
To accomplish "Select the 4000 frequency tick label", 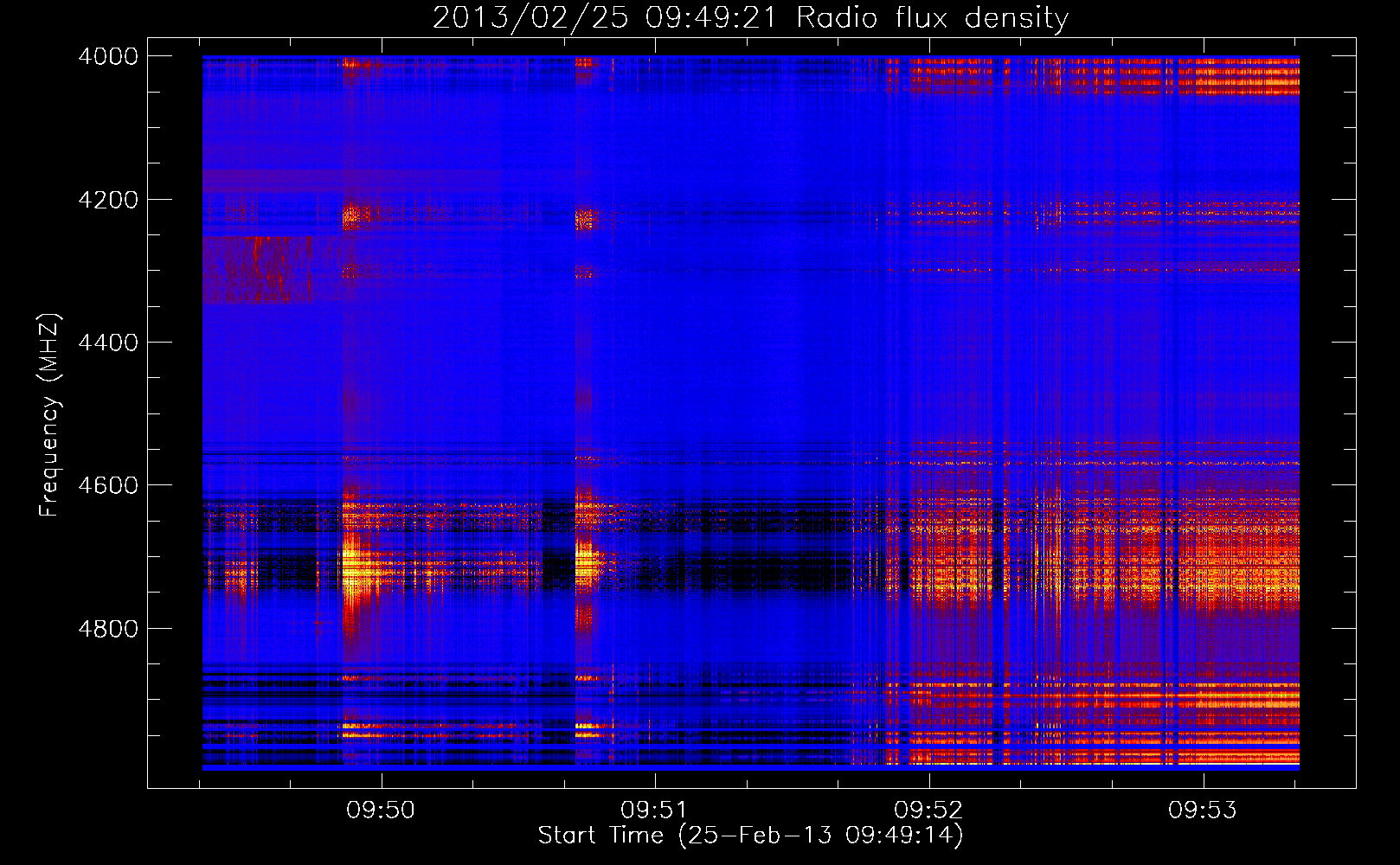I will [108, 56].
